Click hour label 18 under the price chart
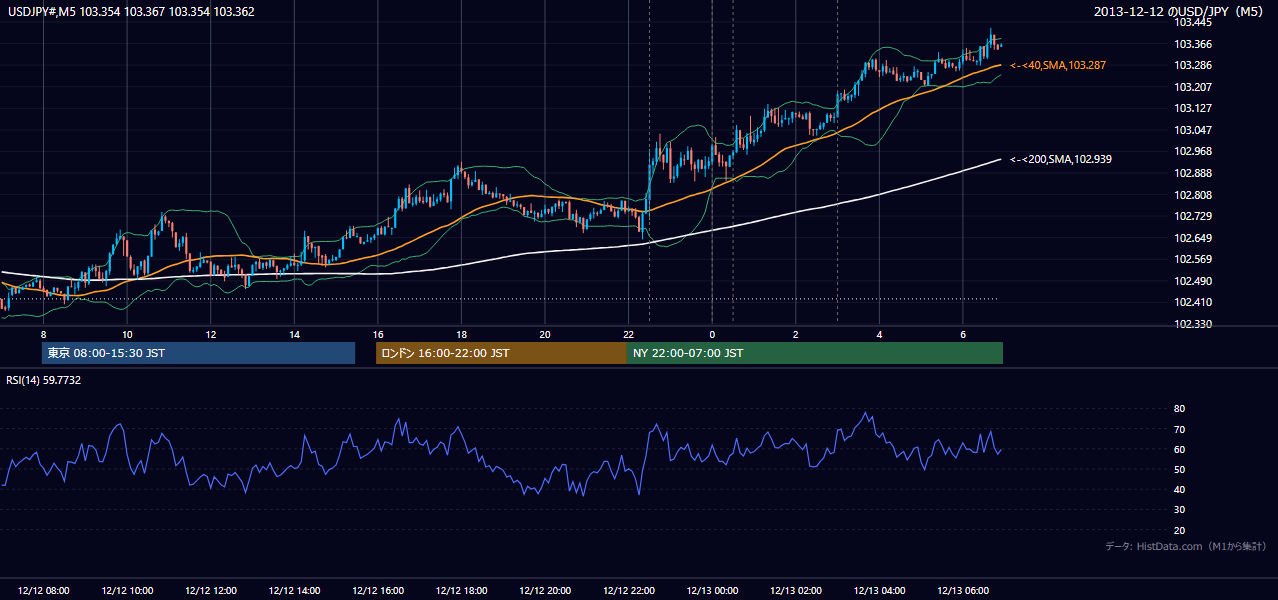 (x=461, y=333)
